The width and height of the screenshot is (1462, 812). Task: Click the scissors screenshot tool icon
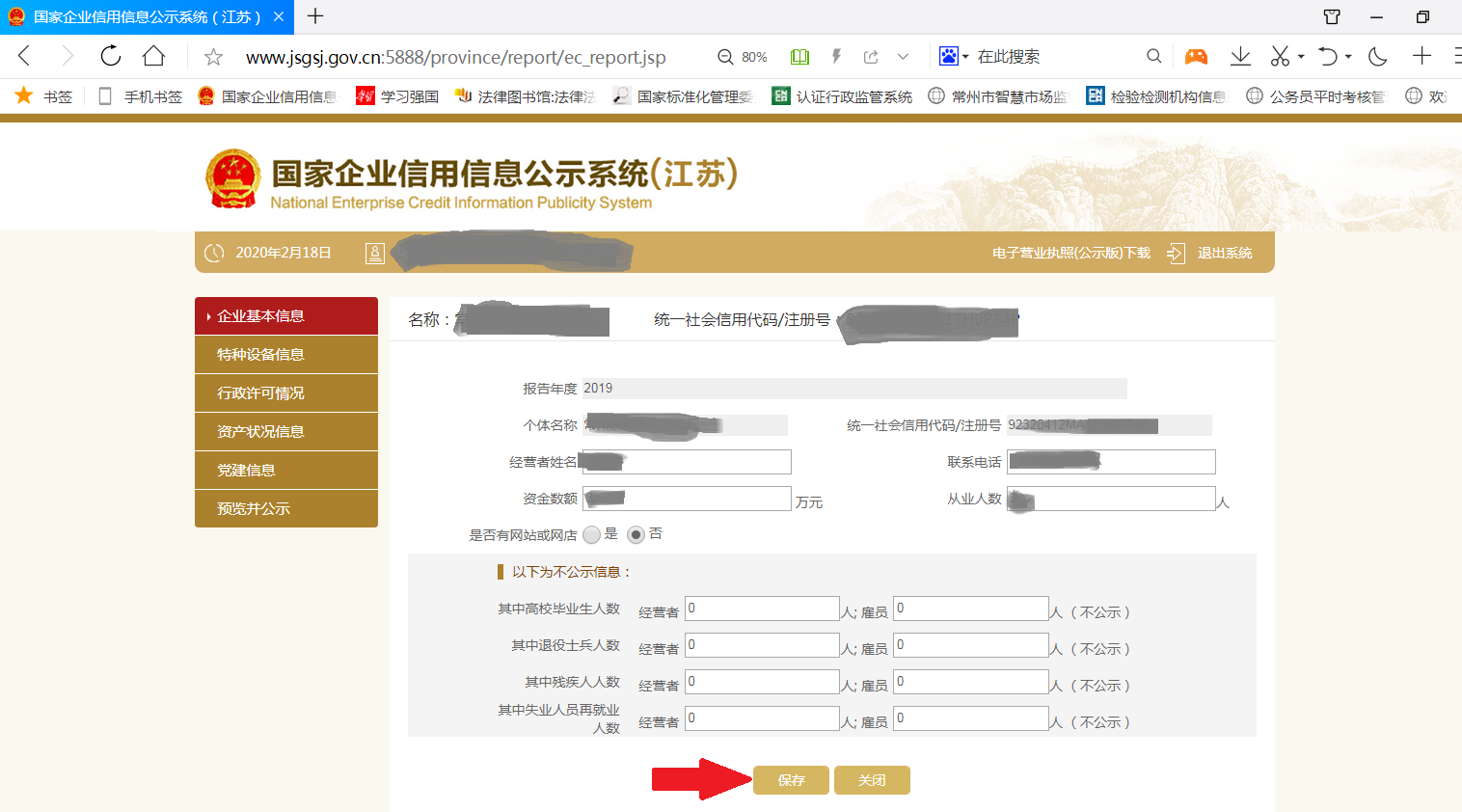tap(1280, 56)
